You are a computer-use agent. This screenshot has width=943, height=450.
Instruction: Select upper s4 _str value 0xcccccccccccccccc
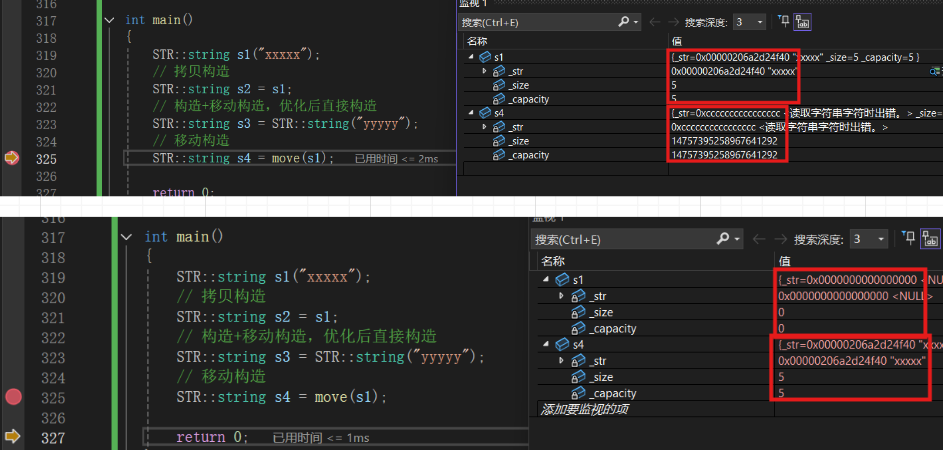point(713,128)
